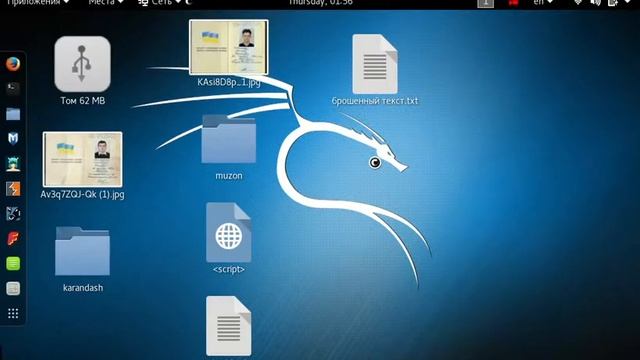Click the red recording indicator
640x360 pixels.
pyautogui.click(x=513, y=2)
